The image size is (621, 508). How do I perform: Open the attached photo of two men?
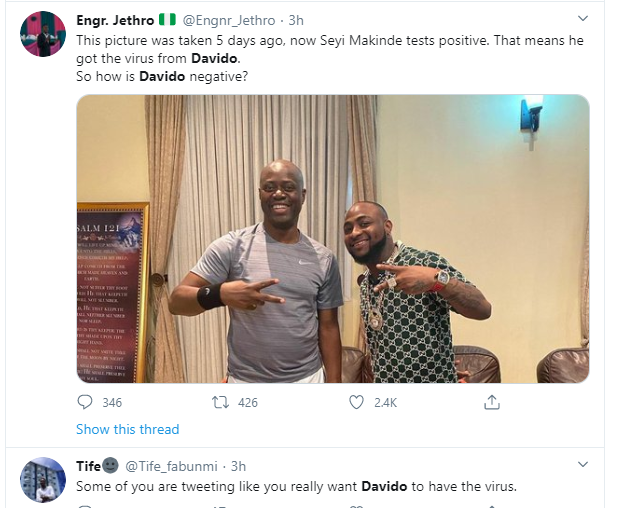coord(333,239)
